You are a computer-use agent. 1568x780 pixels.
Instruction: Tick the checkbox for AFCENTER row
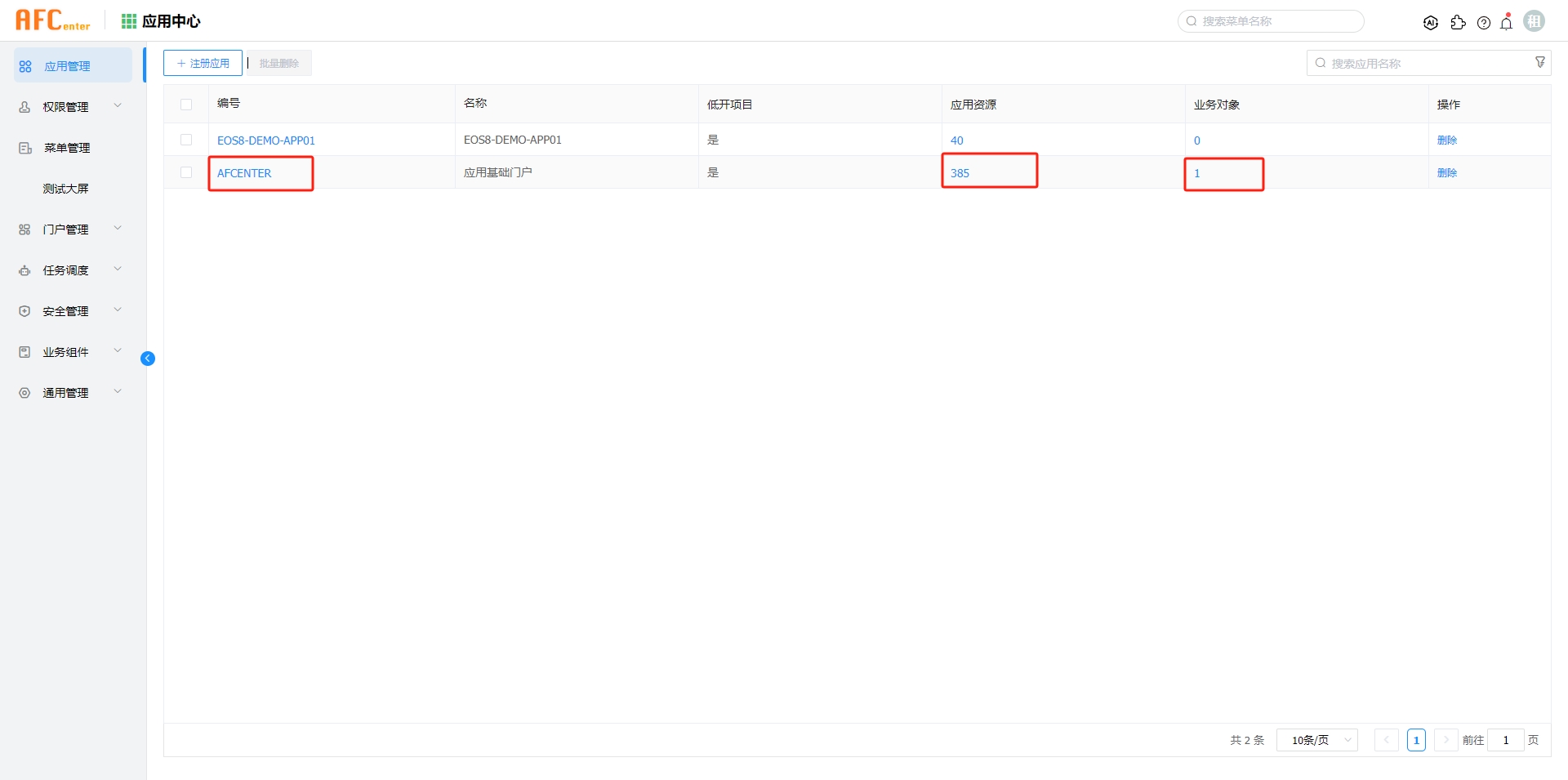[186, 172]
